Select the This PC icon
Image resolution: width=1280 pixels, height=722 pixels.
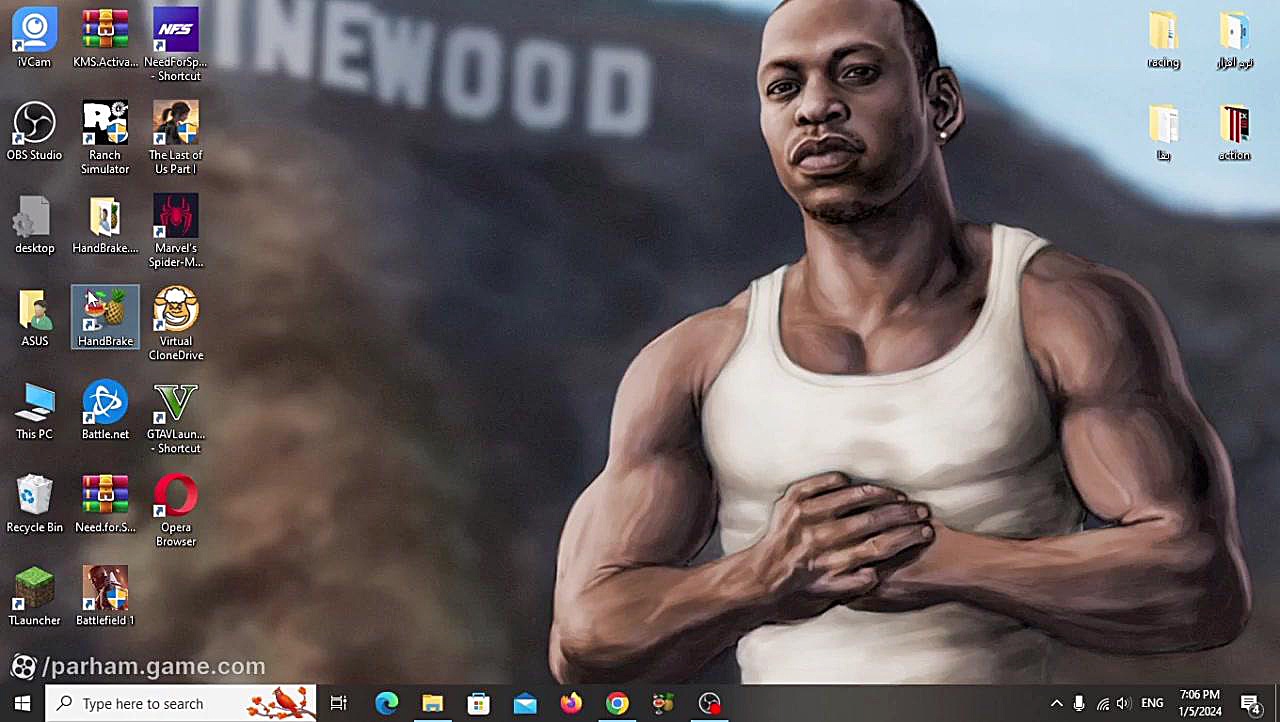(x=34, y=410)
